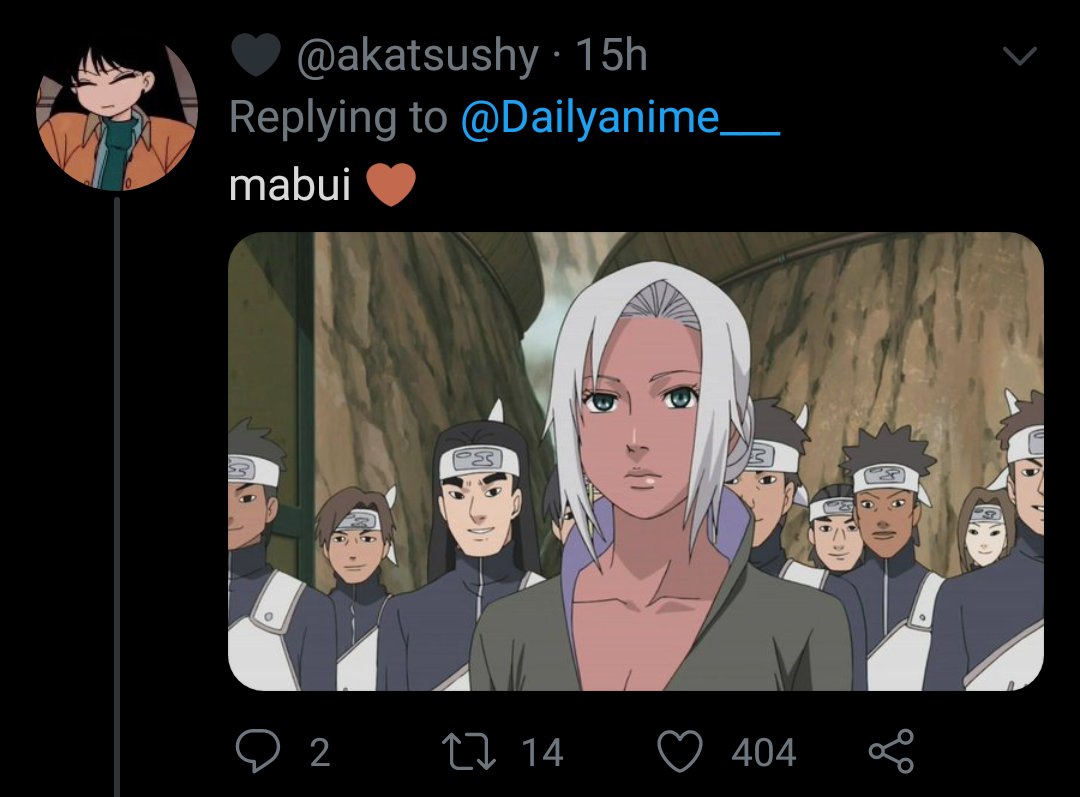The image size is (1080, 797).
Task: Click the reply count number 2
Action: 320,752
